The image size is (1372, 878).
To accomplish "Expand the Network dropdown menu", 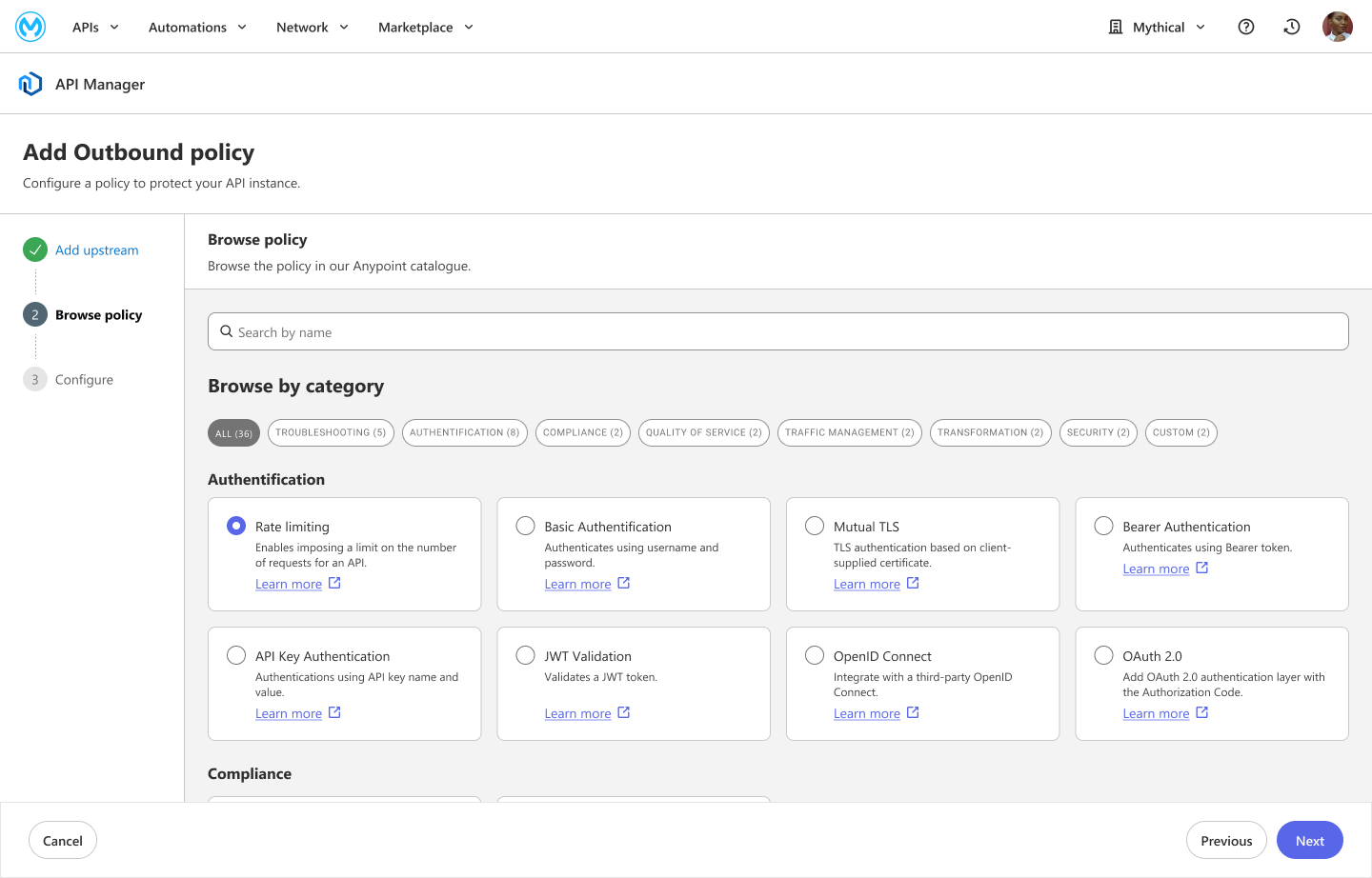I will 313,27.
